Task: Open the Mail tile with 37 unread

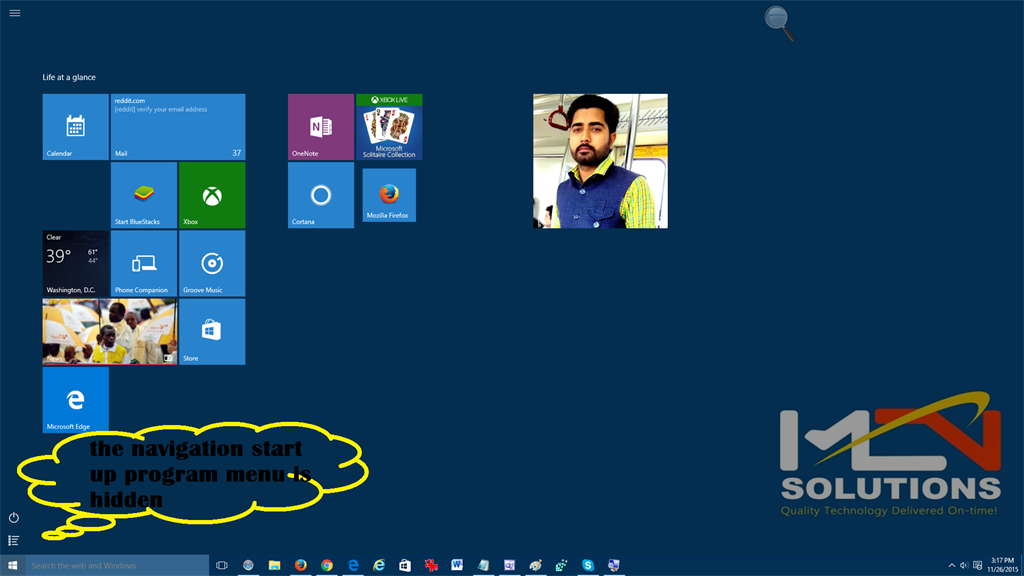Action: [x=178, y=127]
